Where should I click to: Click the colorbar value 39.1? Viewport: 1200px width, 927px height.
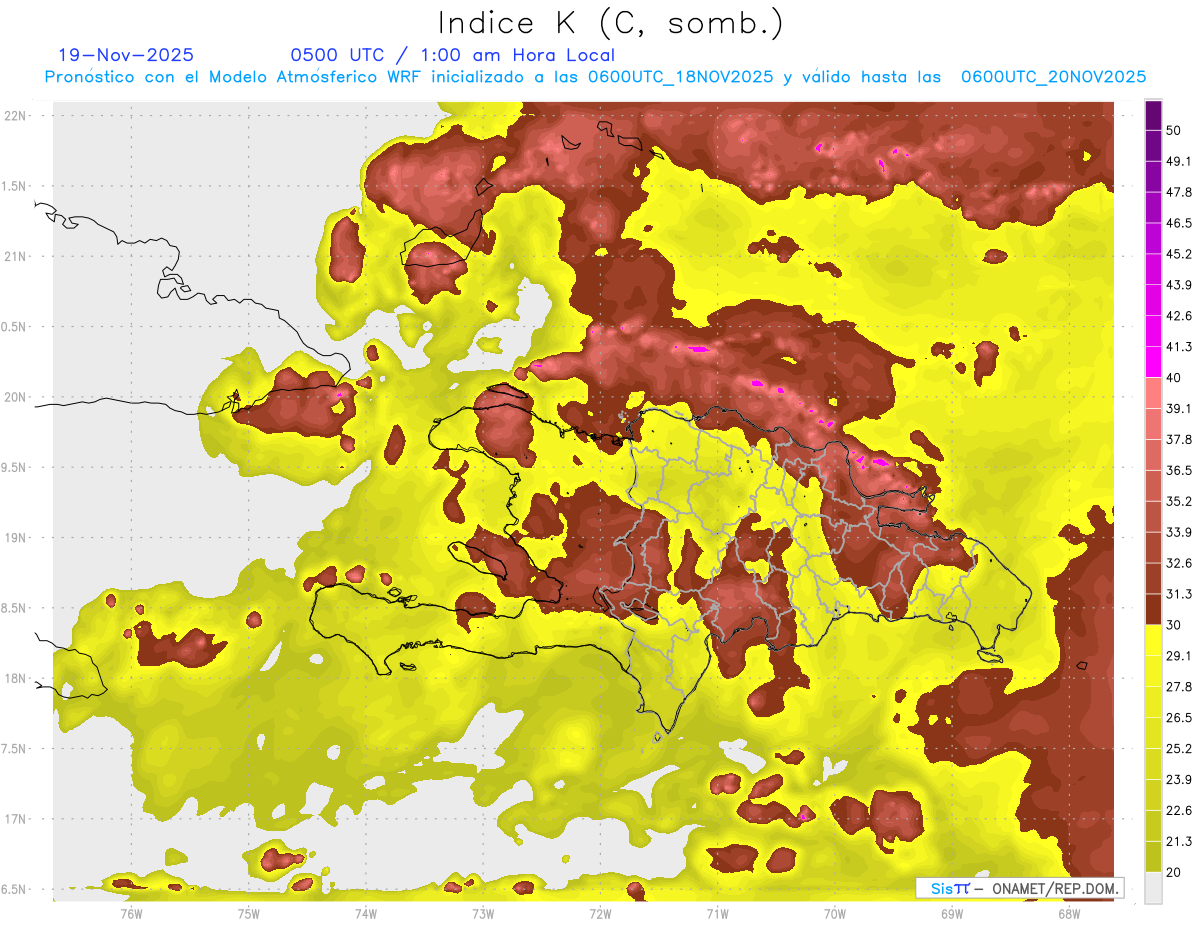(x=1179, y=409)
